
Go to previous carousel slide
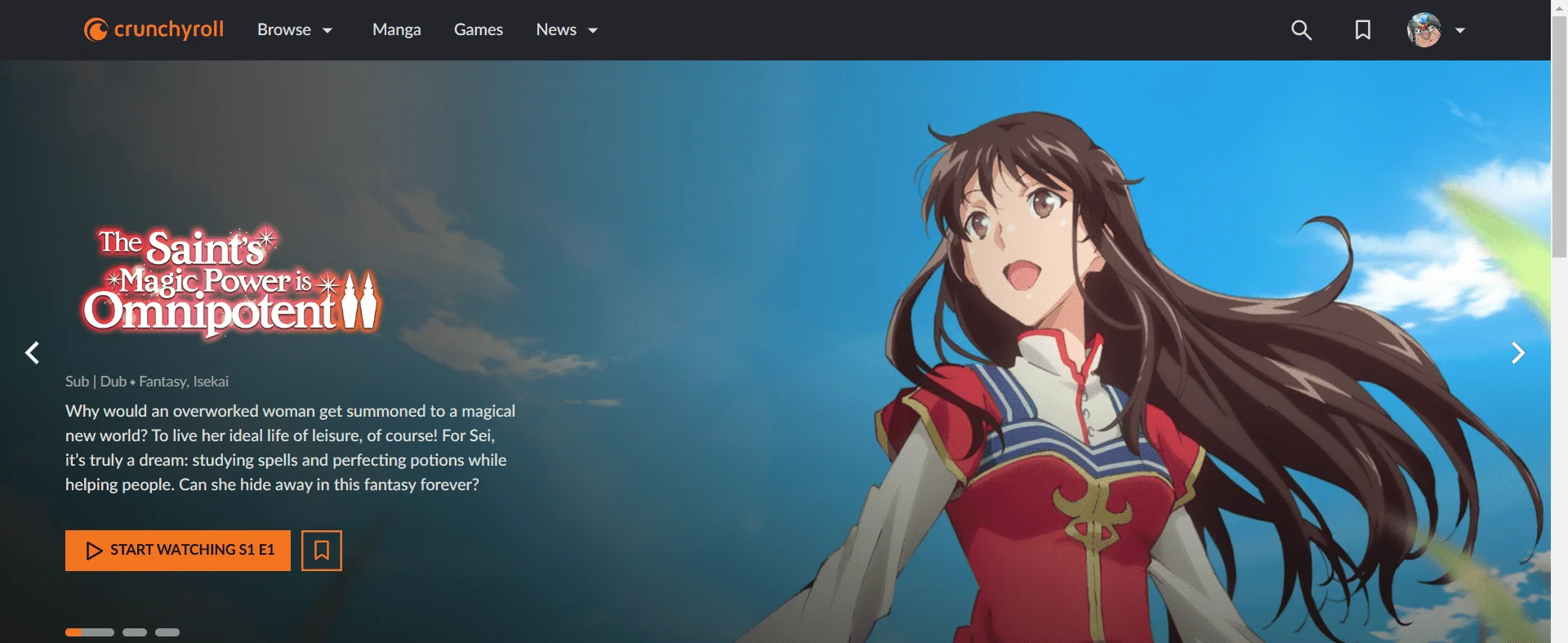(33, 353)
